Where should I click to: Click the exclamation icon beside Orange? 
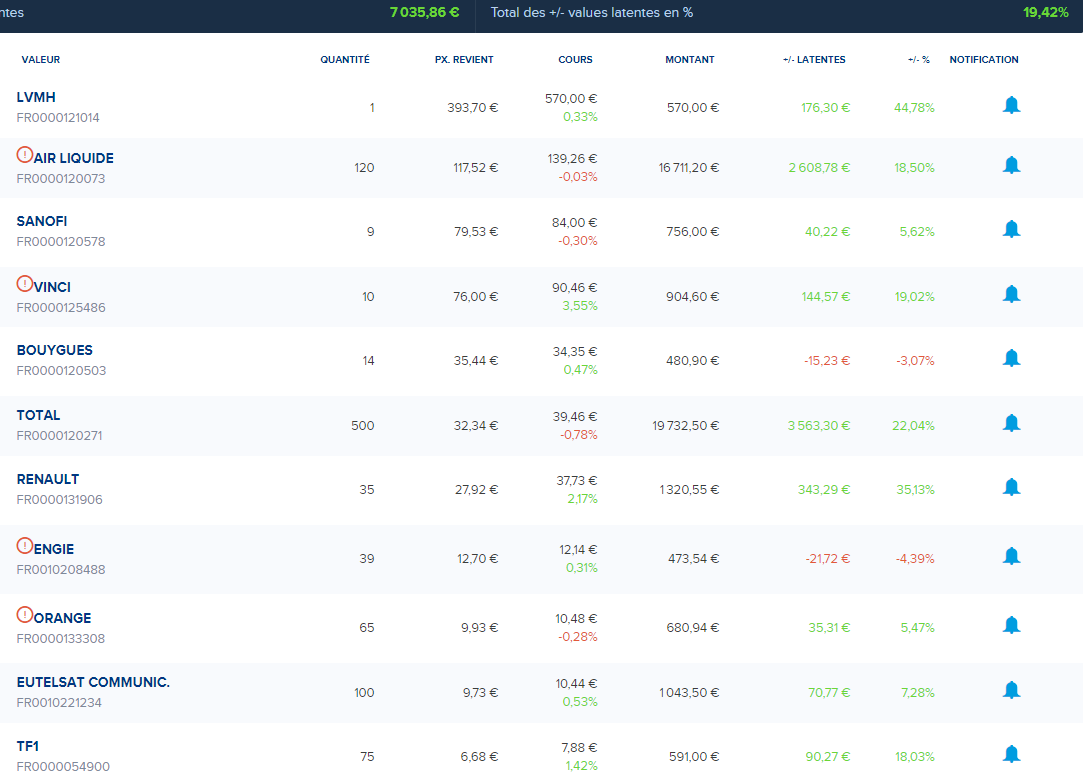[x=25, y=615]
